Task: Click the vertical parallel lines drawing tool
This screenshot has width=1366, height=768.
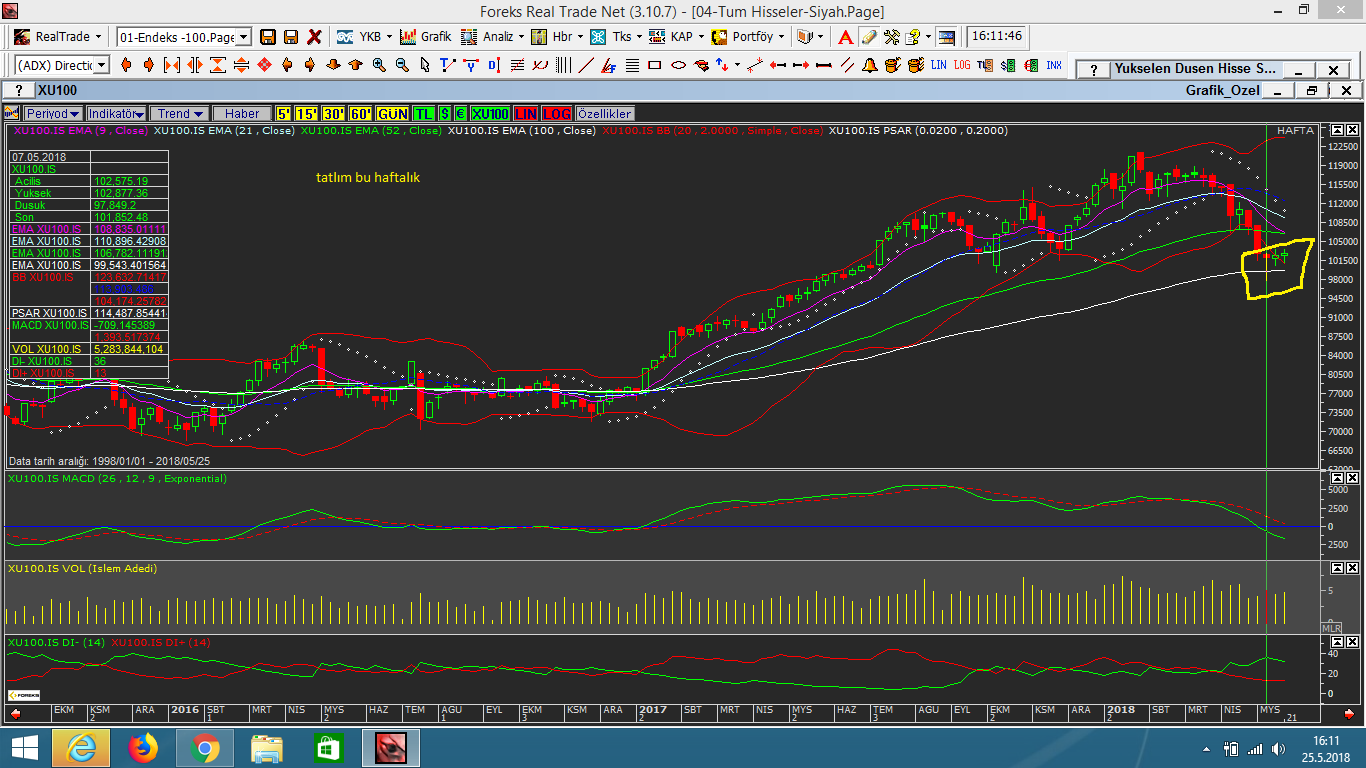Action: click(563, 65)
